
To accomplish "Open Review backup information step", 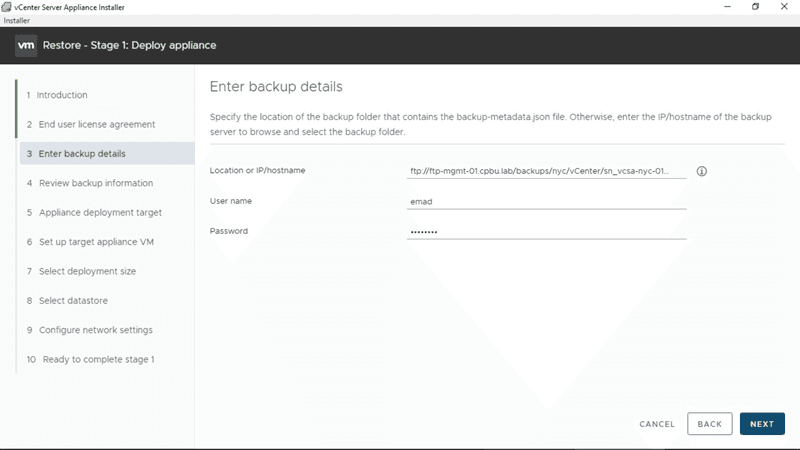I will click(x=96, y=183).
